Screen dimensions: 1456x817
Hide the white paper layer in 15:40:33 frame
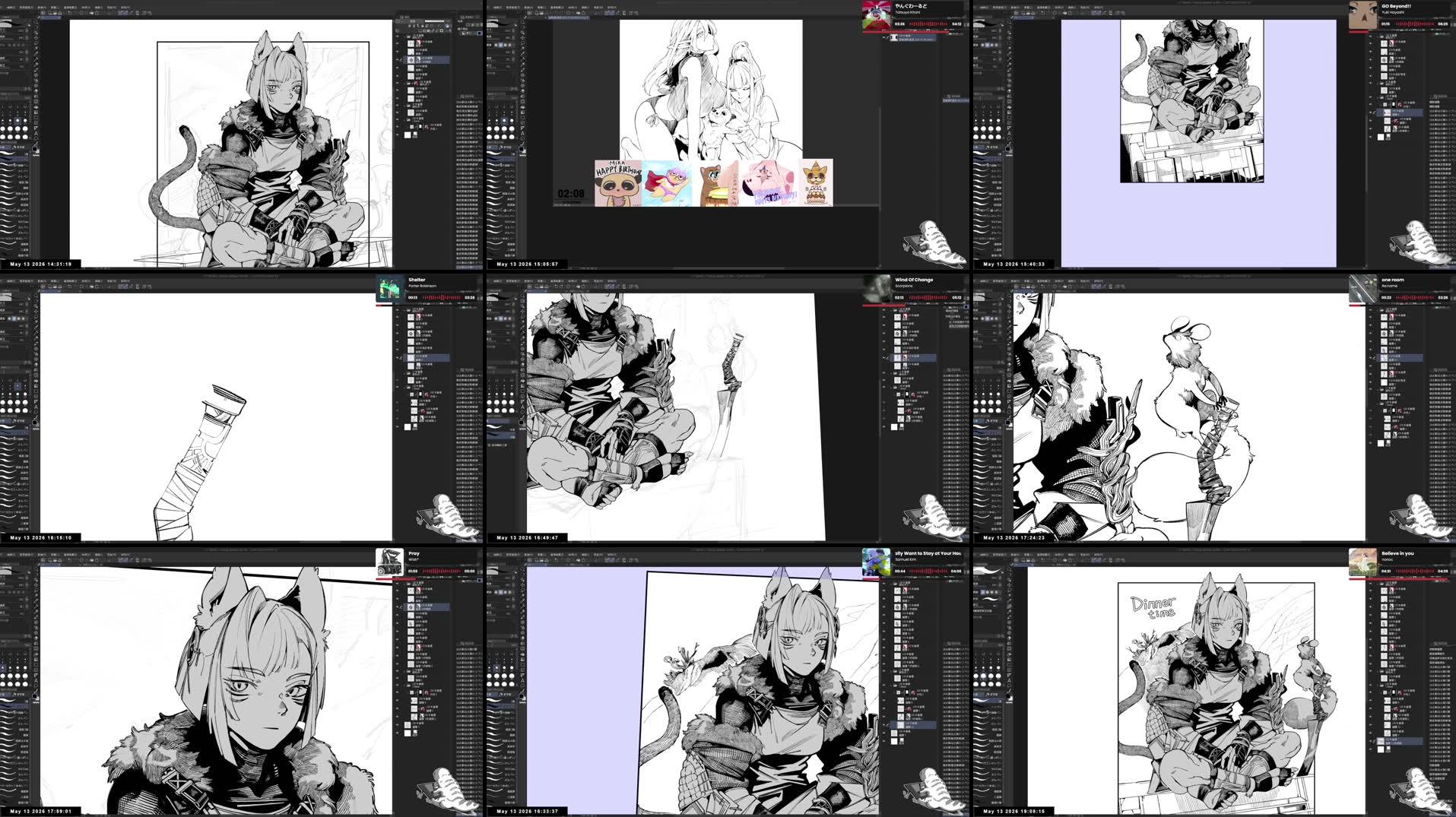[1370, 137]
